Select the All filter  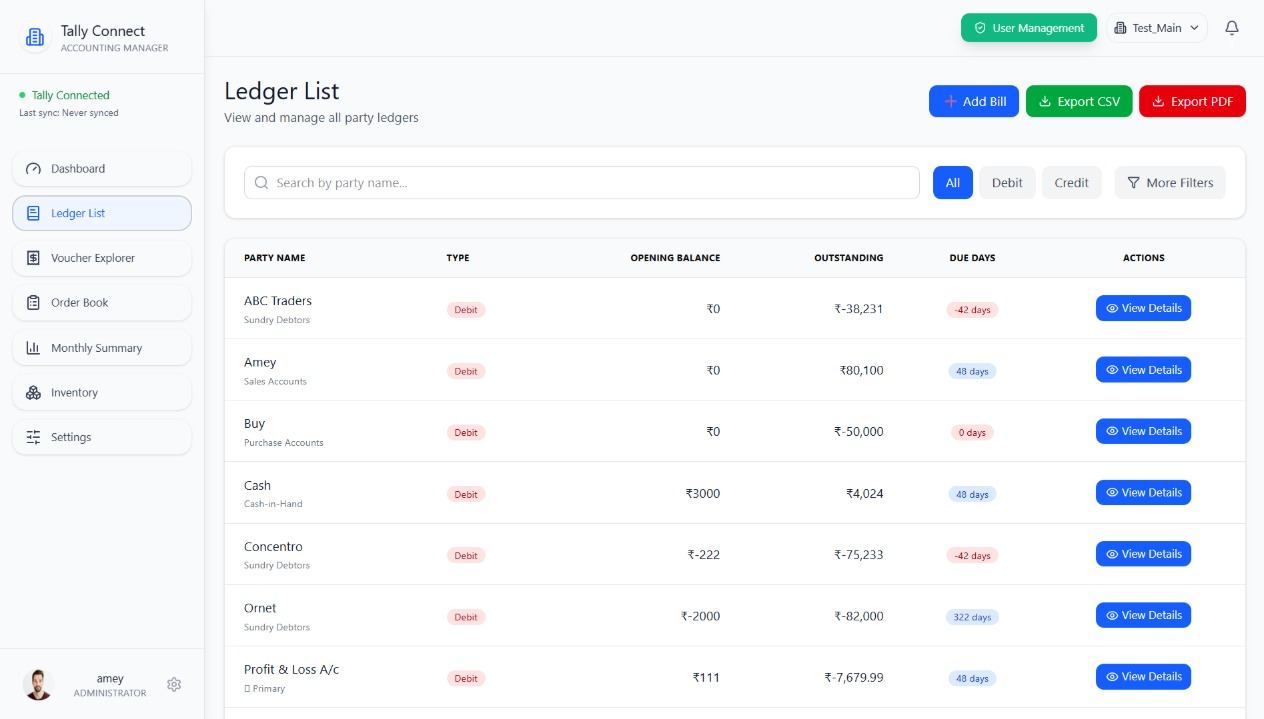click(953, 183)
